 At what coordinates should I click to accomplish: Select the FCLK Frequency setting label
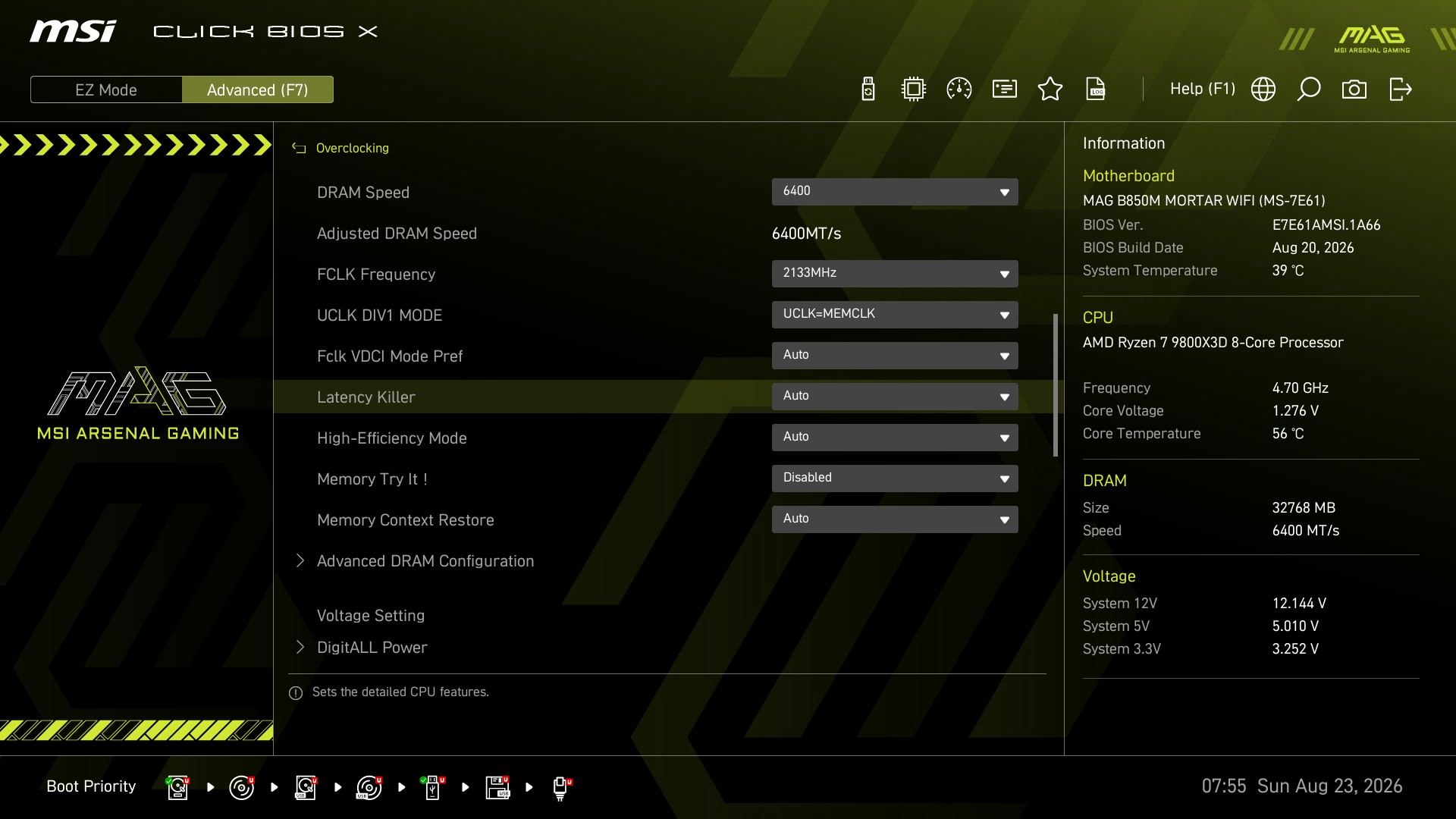click(376, 275)
